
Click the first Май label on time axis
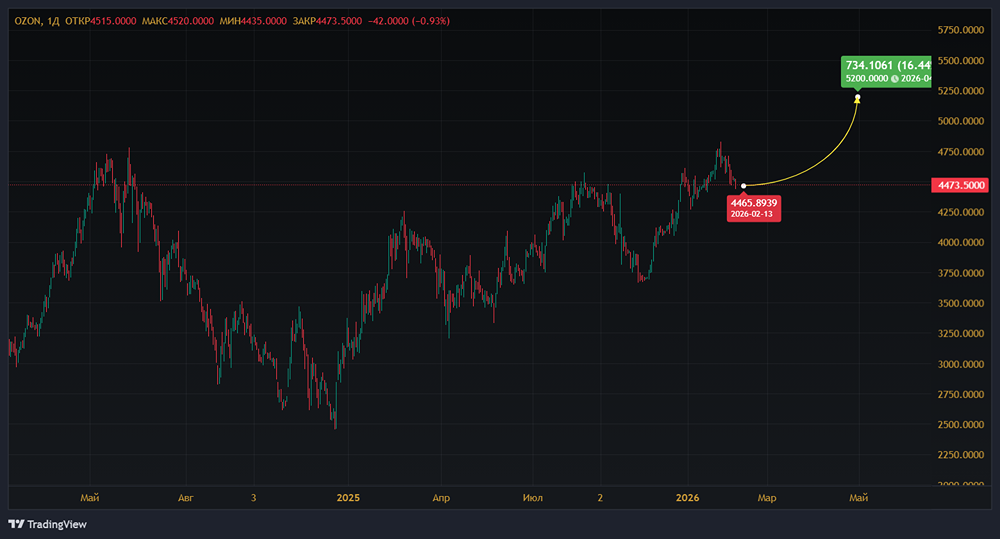point(90,498)
